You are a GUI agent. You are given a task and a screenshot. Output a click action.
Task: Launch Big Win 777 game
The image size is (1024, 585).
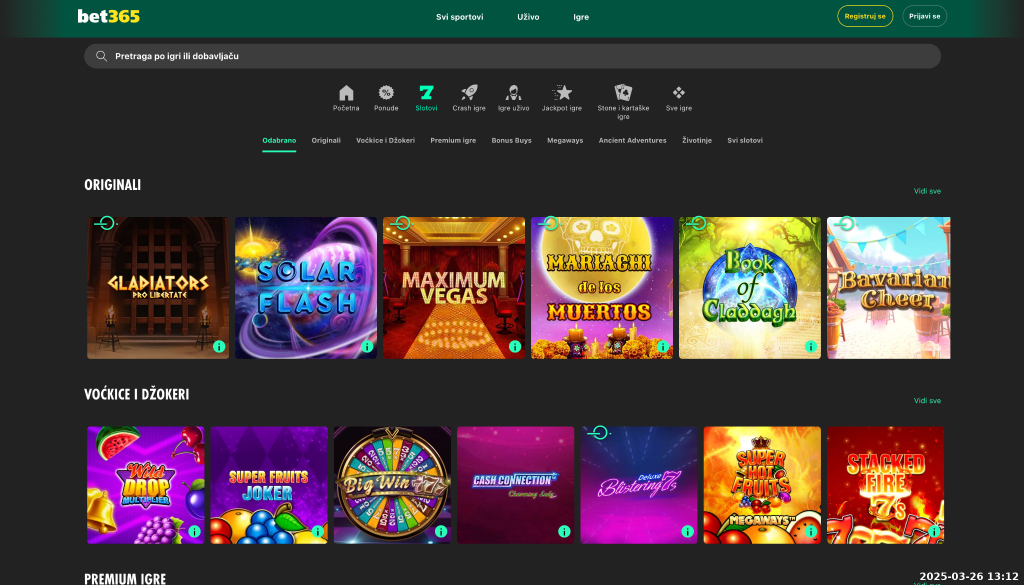(392, 485)
